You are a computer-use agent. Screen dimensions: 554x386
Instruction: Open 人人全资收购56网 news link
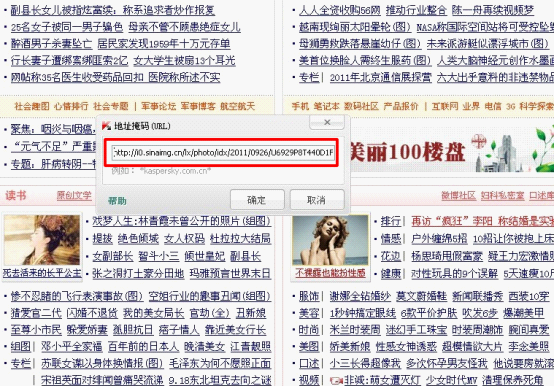click(340, 10)
